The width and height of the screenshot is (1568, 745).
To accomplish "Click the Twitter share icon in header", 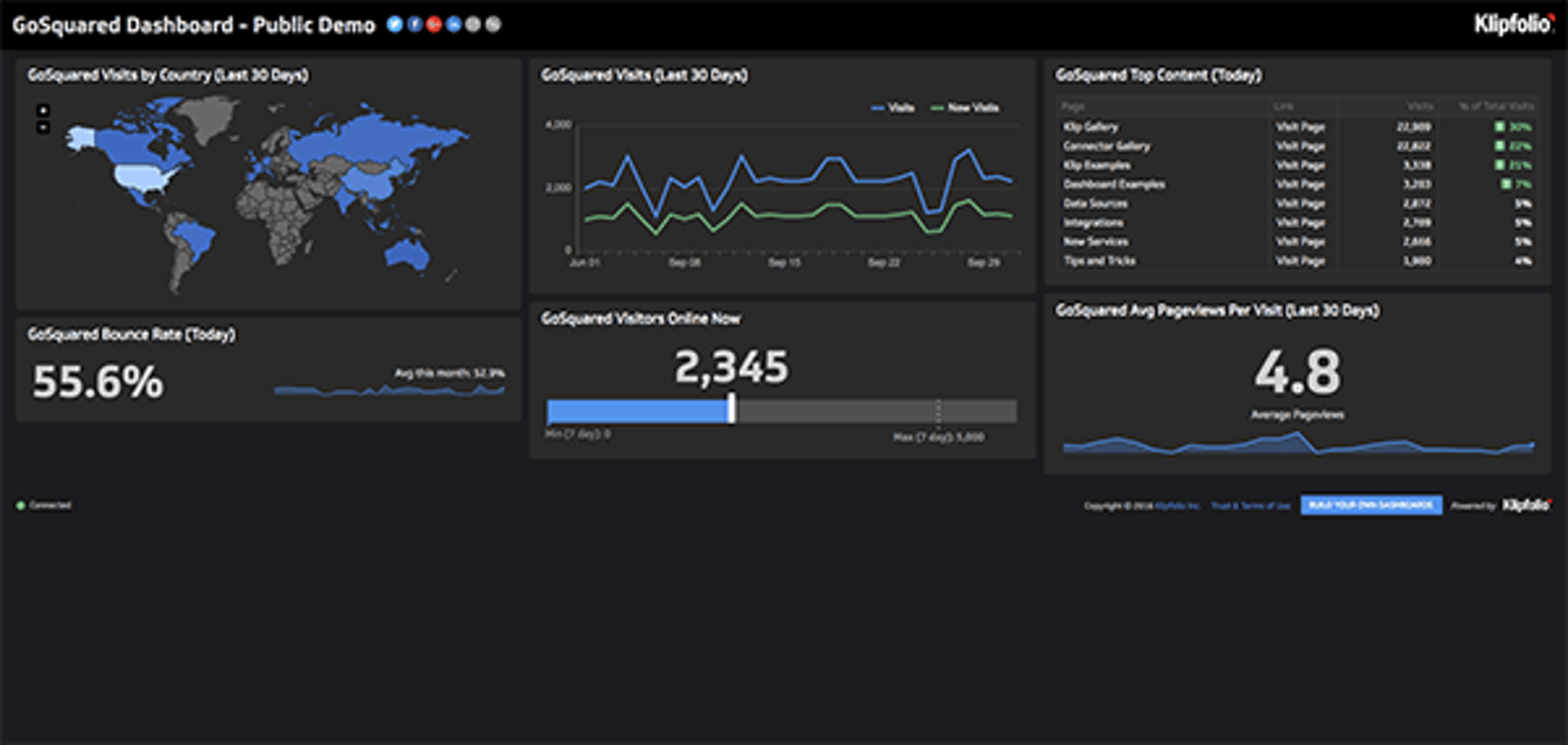I will click(394, 25).
